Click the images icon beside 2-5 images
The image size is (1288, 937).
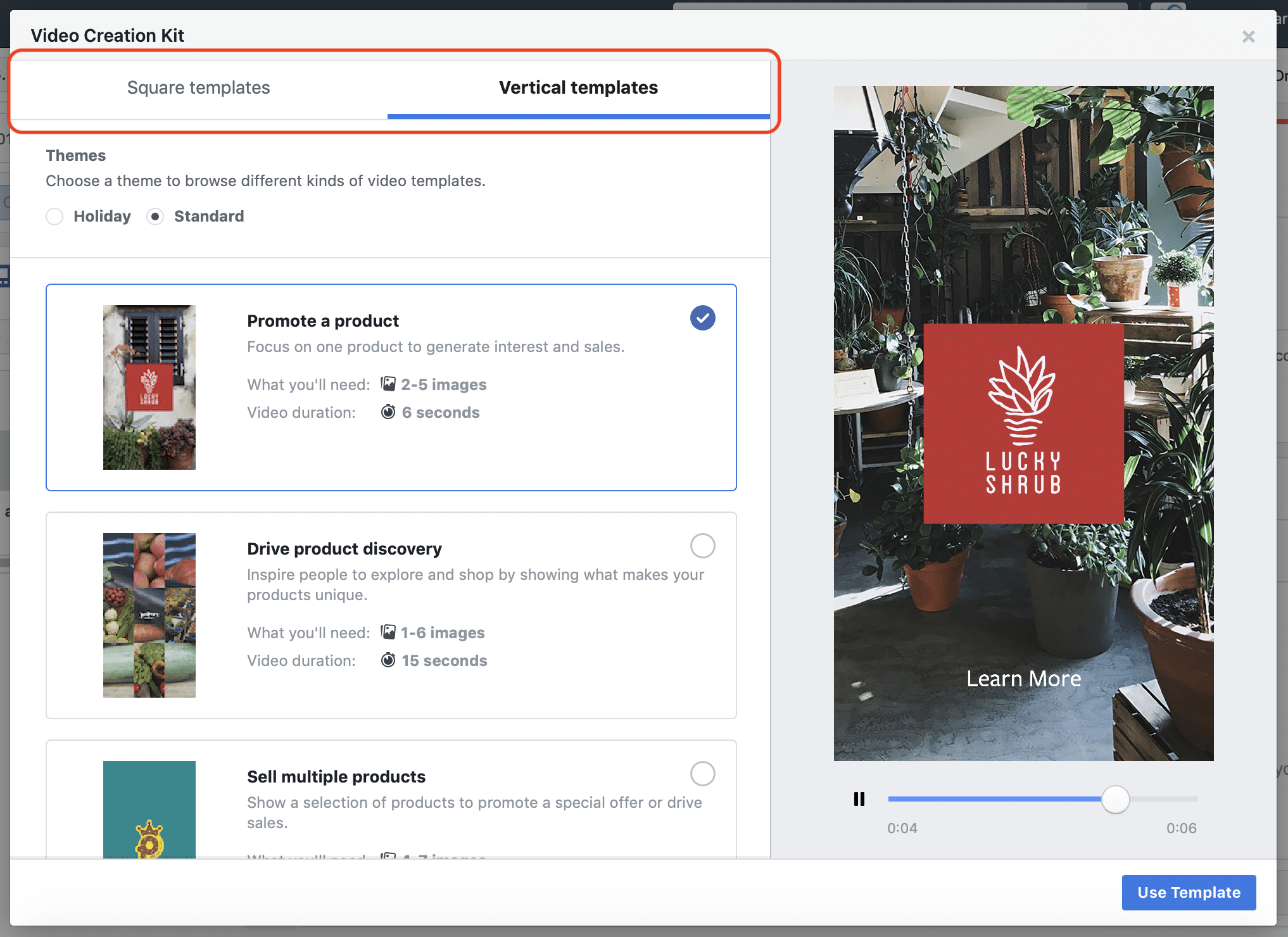coord(388,384)
